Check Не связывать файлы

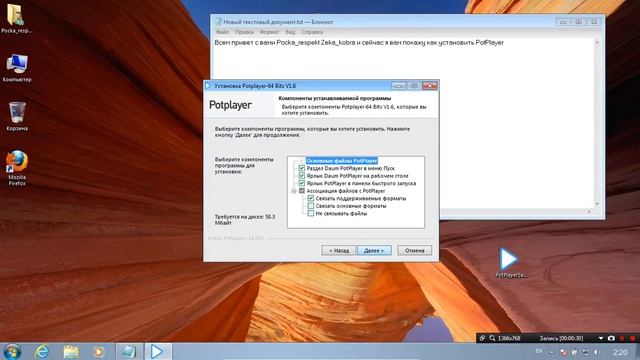tap(311, 213)
